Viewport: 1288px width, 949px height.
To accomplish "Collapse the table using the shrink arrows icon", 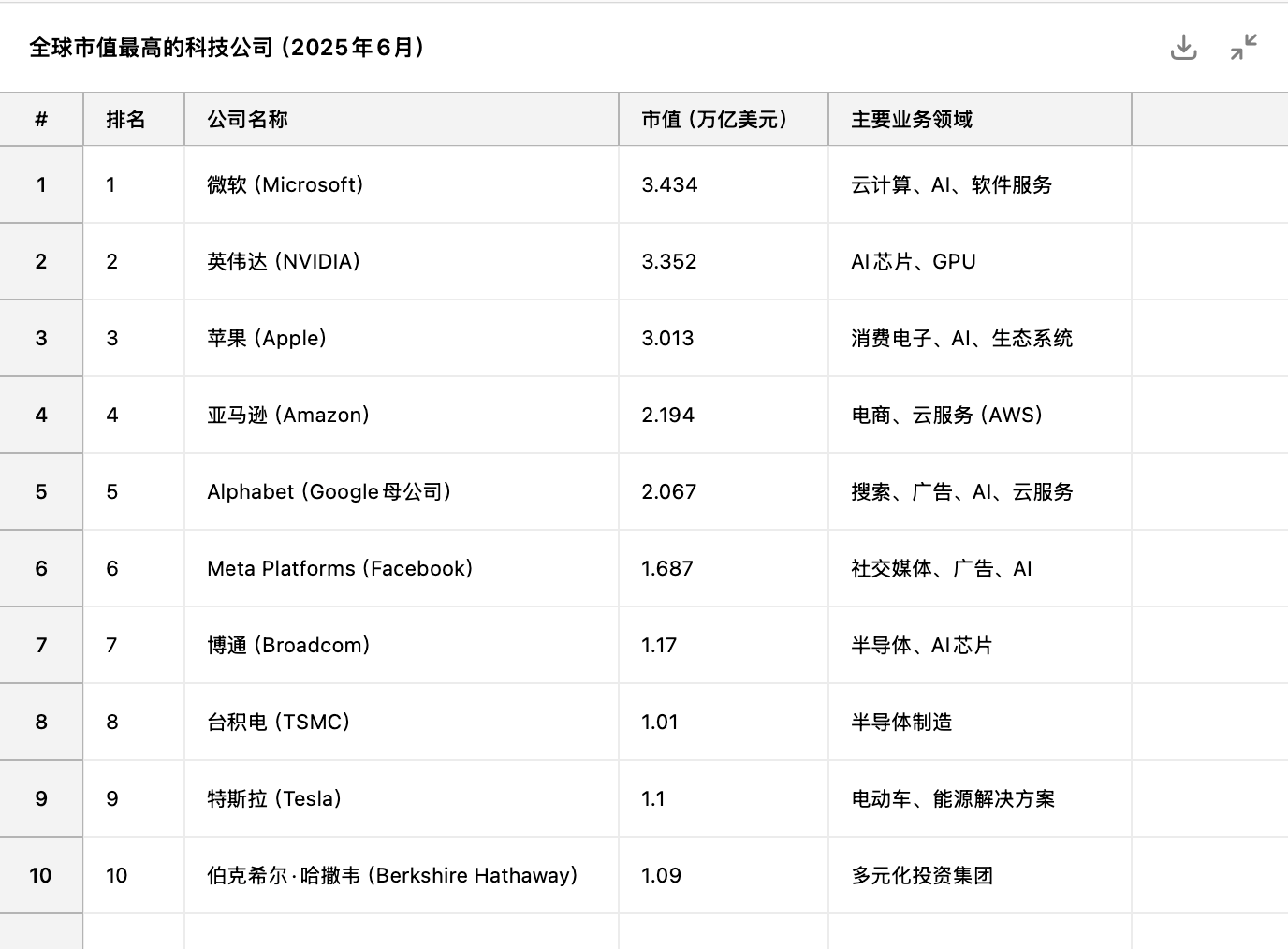I will point(1244,47).
